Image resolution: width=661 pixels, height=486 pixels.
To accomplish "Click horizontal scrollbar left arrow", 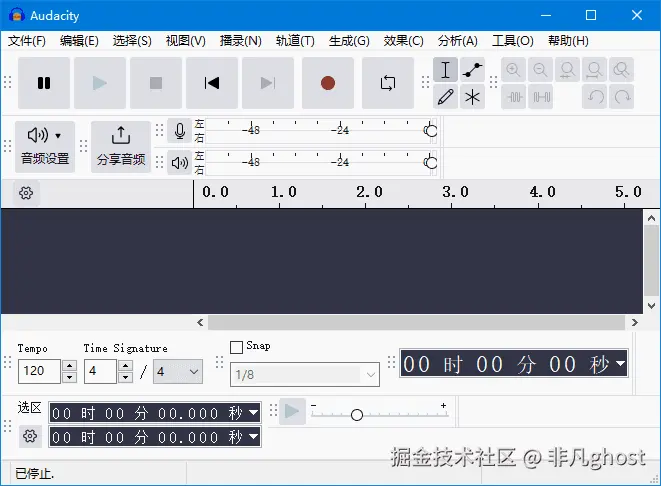I will (x=200, y=323).
